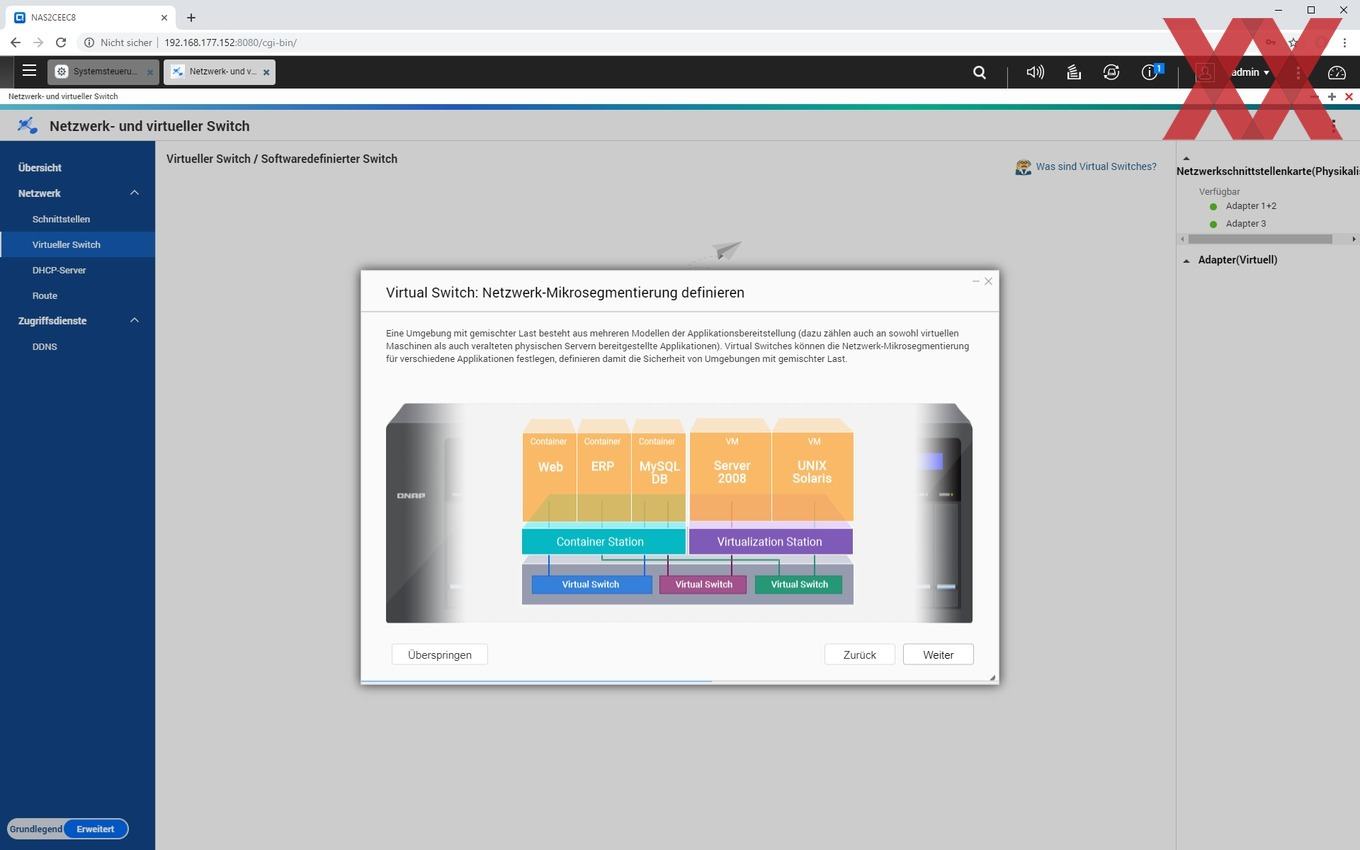Click the green Virtual Switch block in diagram
Viewport: 1360px width, 850px height.
[799, 584]
